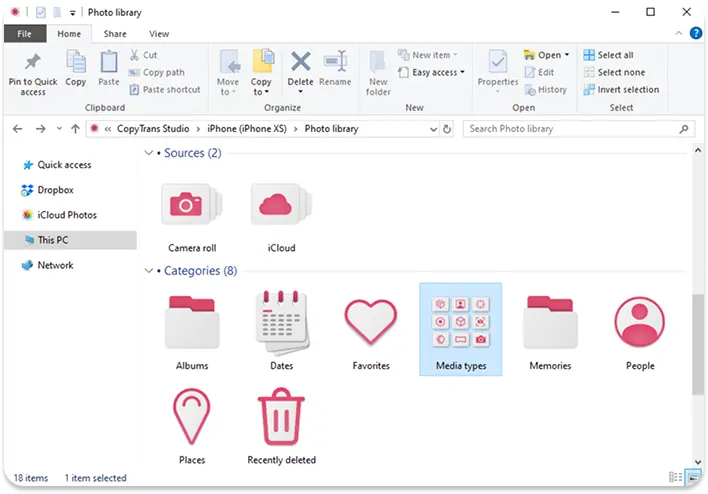Screen dimensions: 708x494
Task: Switch to details view layout icon
Action: [x=675, y=477]
